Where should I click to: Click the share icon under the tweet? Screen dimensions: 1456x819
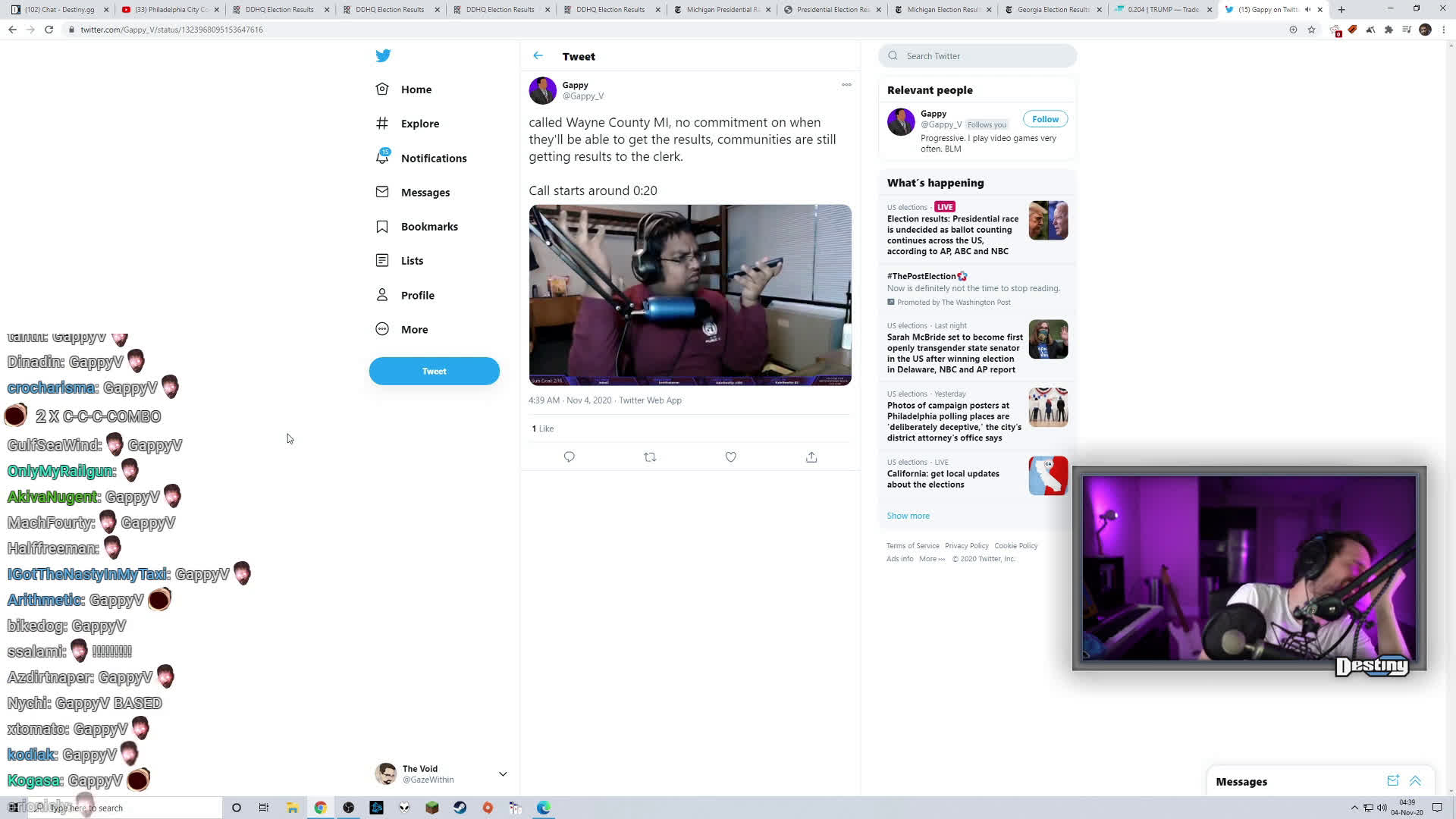[811, 457]
